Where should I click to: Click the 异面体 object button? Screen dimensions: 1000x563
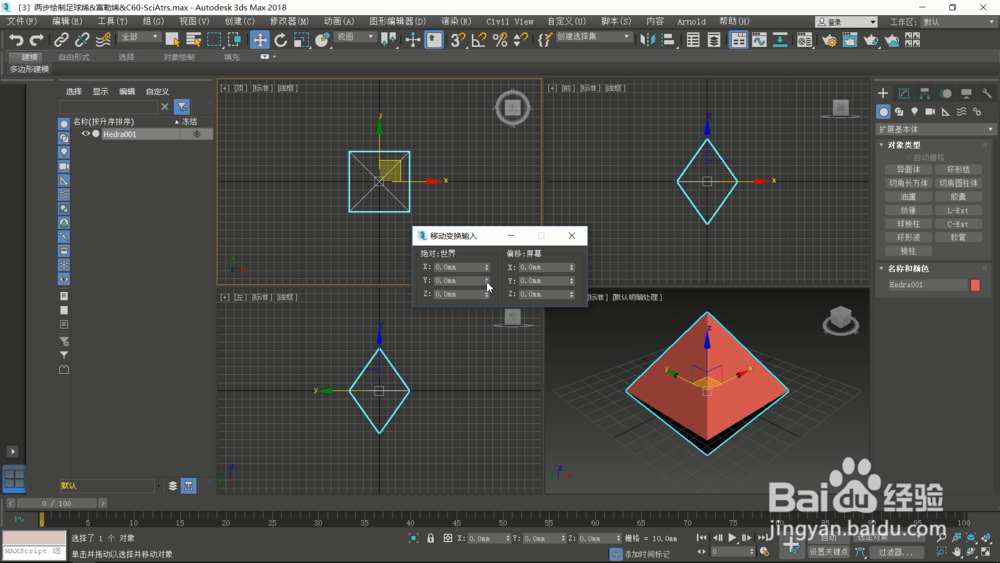pos(908,170)
